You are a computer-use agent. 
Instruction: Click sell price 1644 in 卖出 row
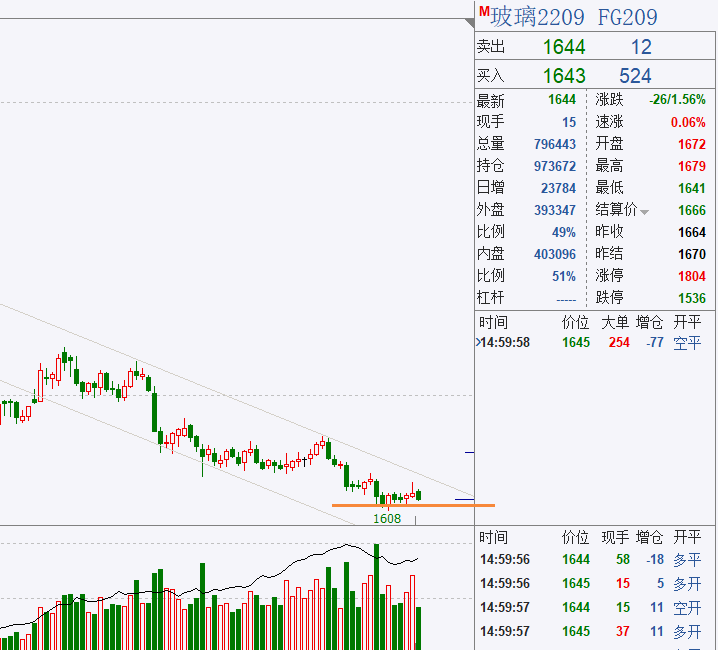pos(564,47)
